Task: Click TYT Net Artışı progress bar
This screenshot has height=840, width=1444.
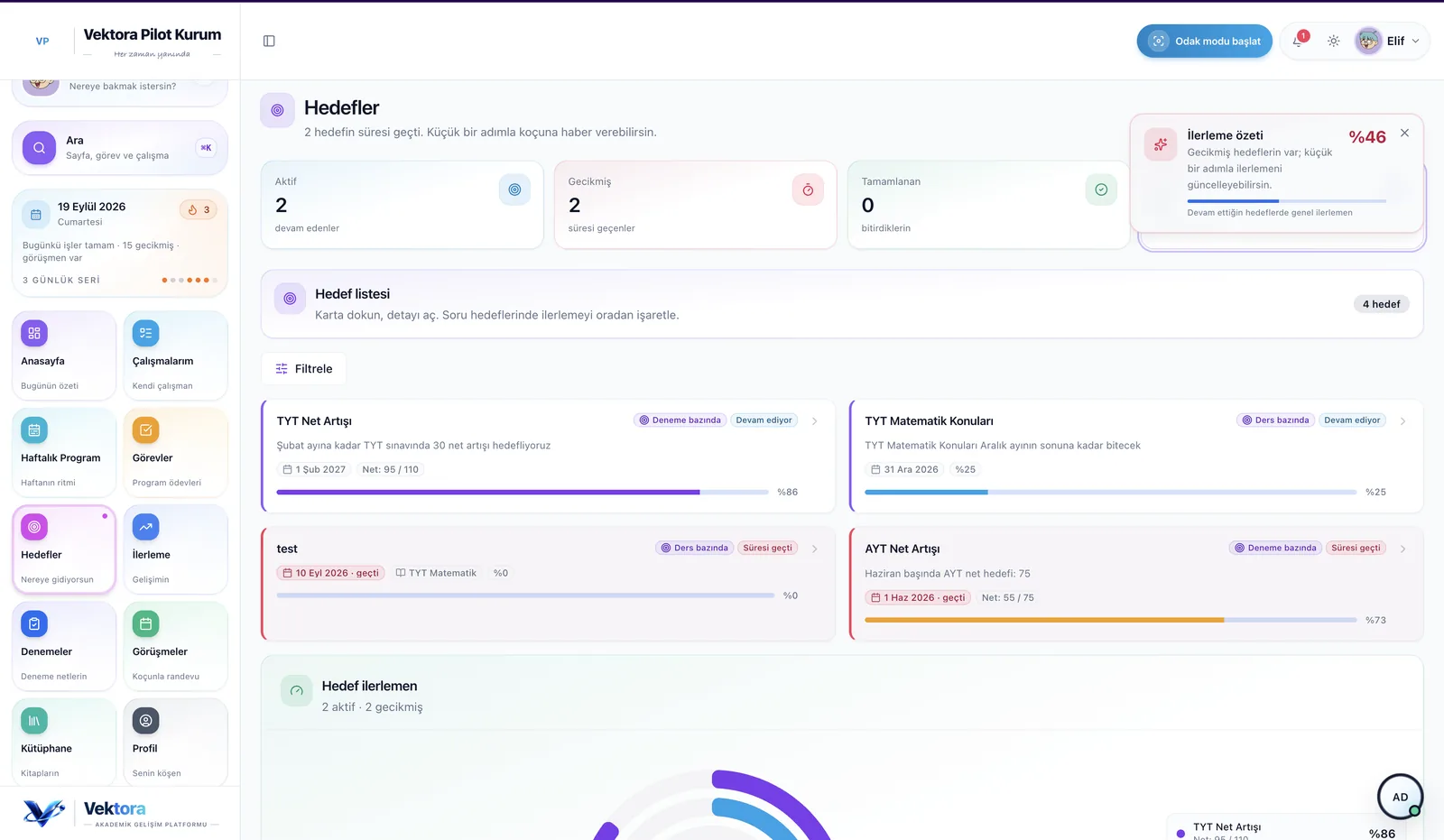Action: pyautogui.click(x=523, y=492)
